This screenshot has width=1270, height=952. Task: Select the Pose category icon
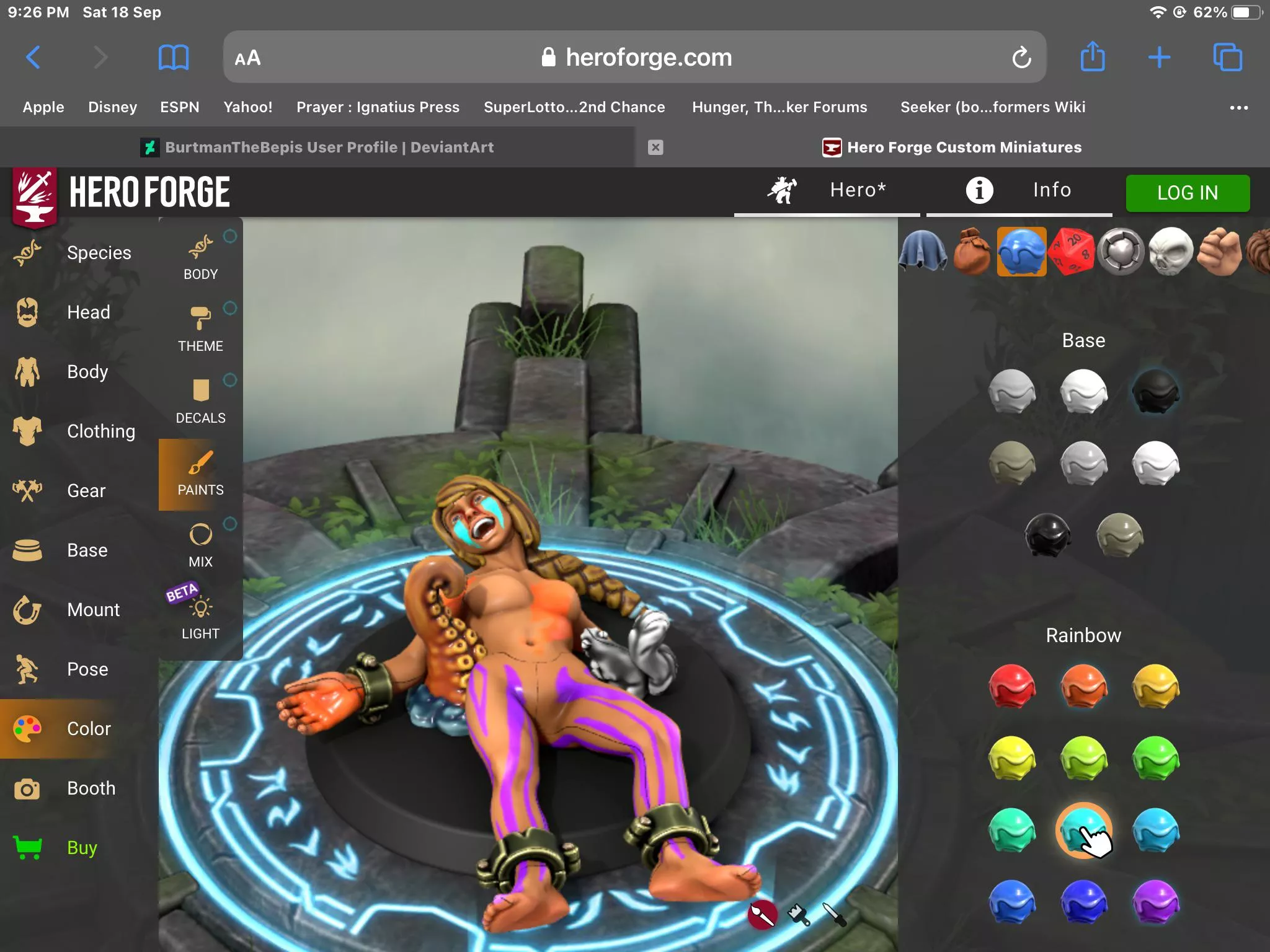coord(27,669)
